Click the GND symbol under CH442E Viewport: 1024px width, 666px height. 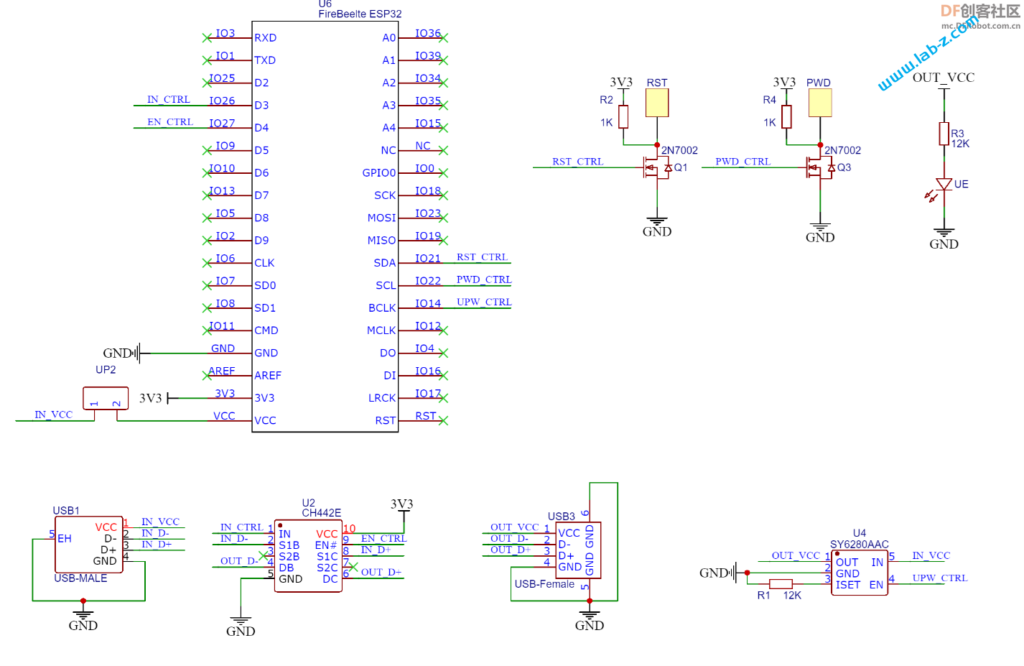click(x=240, y=626)
